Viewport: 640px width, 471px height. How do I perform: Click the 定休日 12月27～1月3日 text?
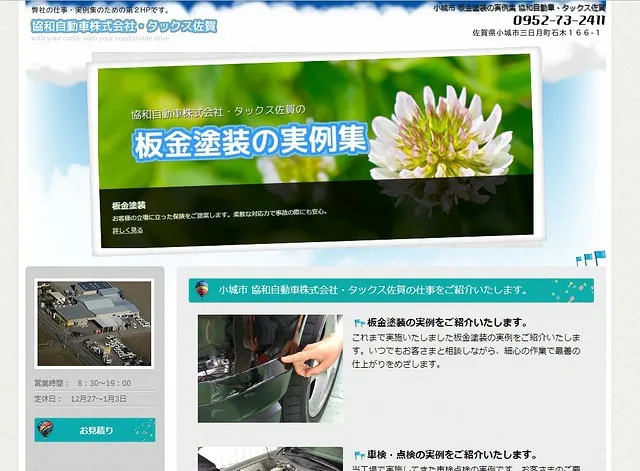pyautogui.click(x=80, y=399)
